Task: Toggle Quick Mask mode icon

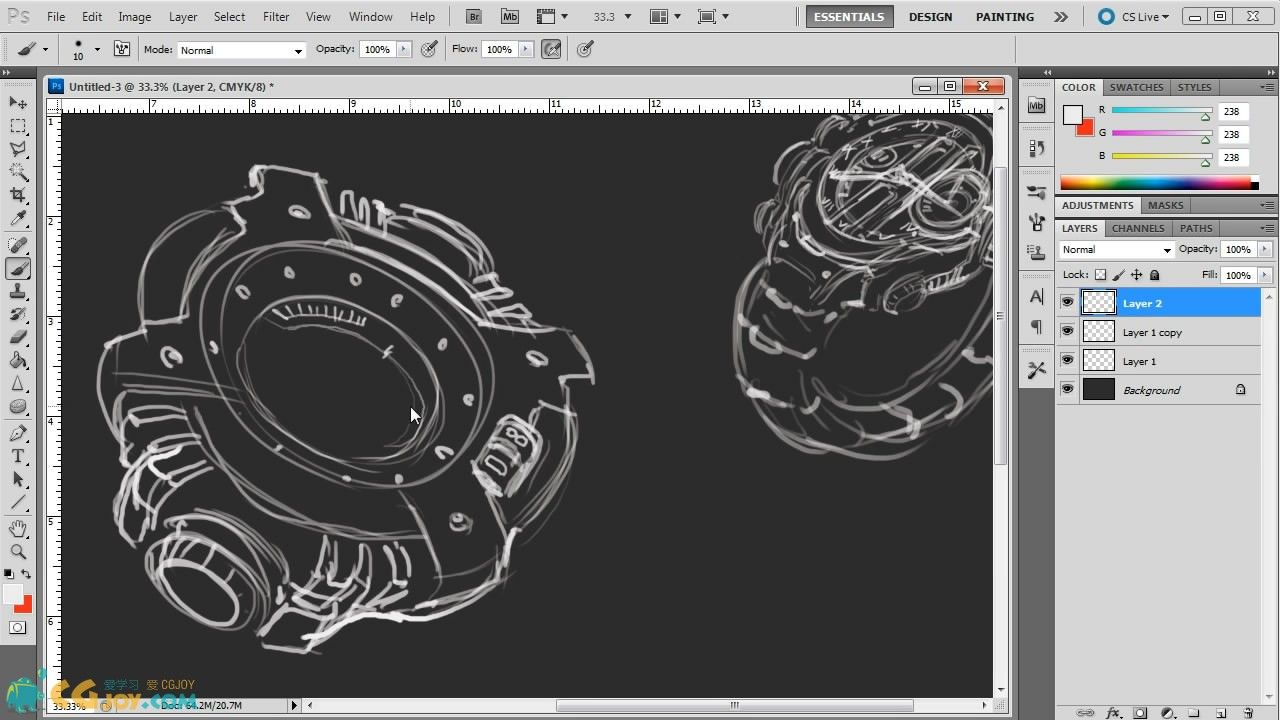Action: coord(18,627)
